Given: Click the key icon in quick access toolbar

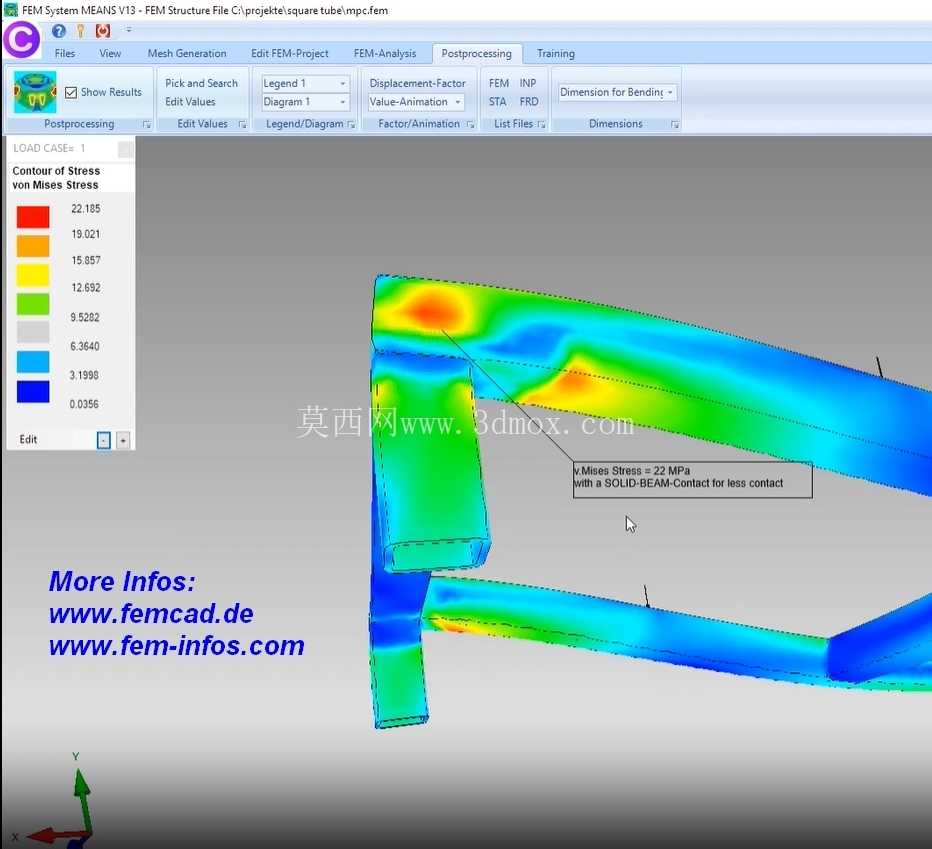Looking at the screenshot, I should [80, 31].
